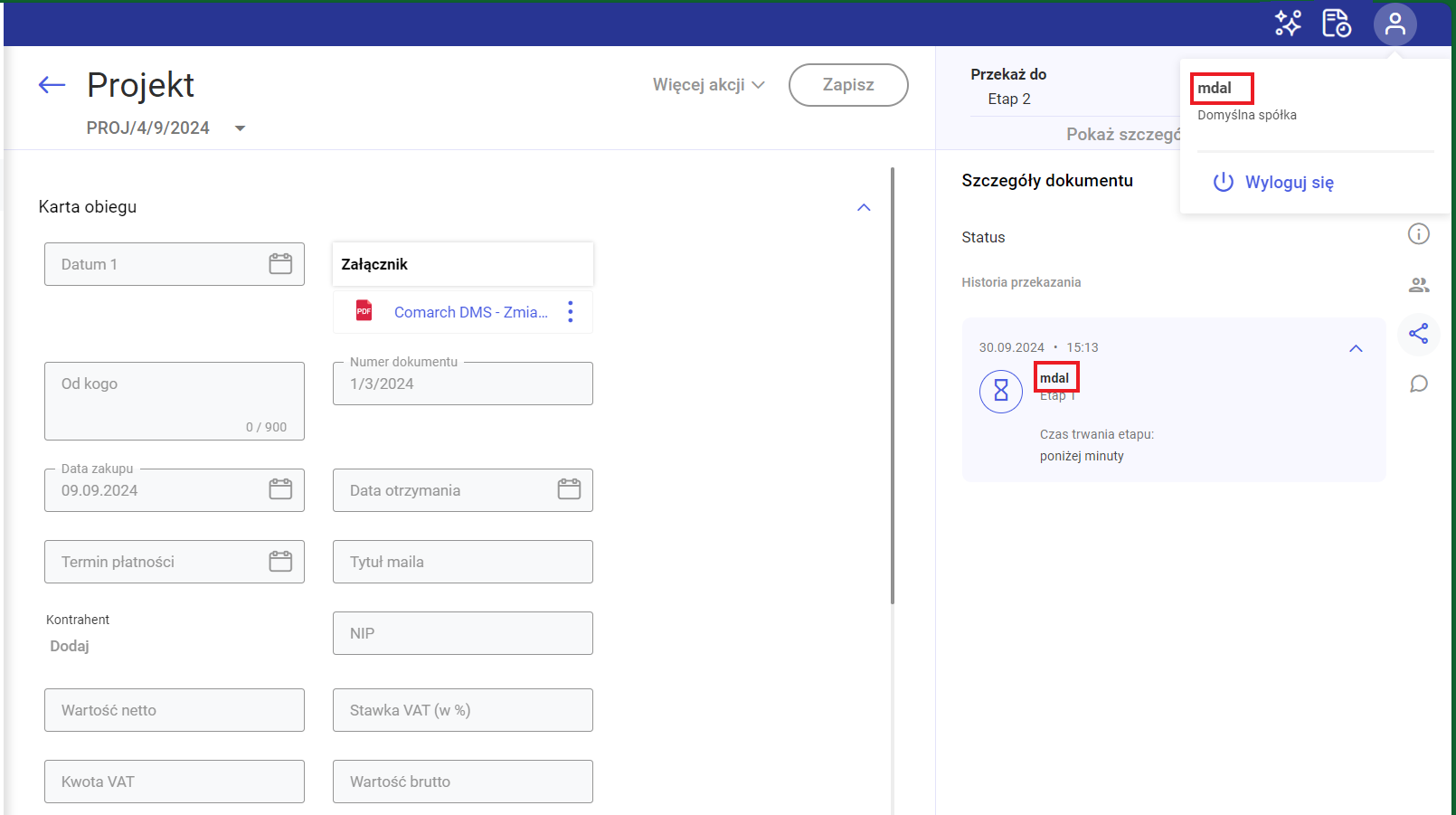The height and width of the screenshot is (815, 1456).
Task: Click Dodaj under Kontrahent
Action: [70, 646]
